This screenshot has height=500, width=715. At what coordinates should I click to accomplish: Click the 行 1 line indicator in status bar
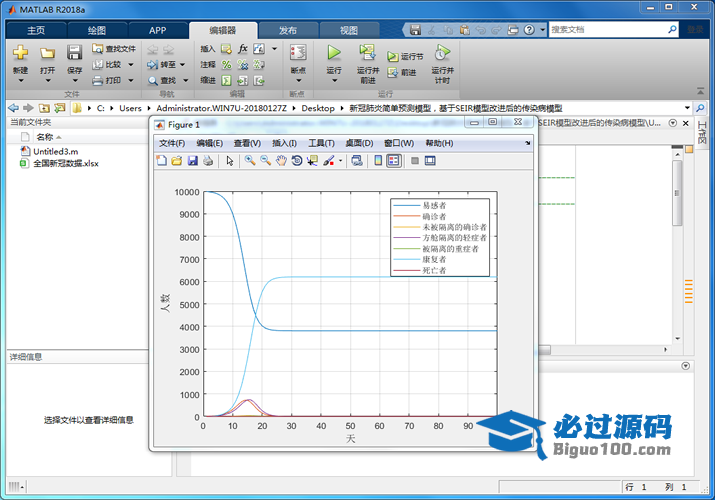[636, 487]
